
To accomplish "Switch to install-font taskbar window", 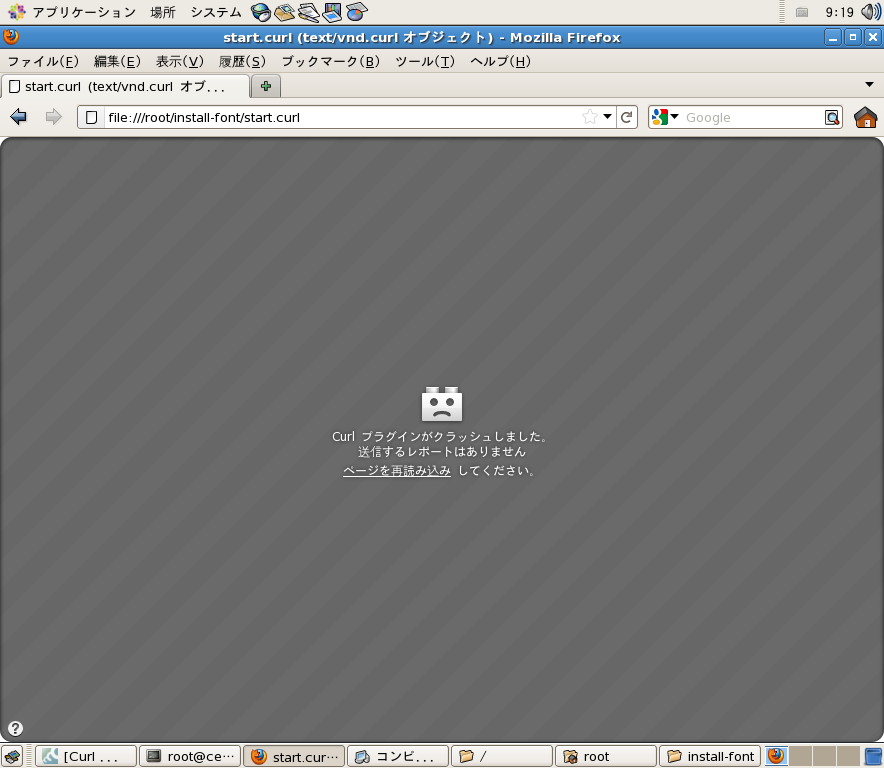I will [x=710, y=756].
